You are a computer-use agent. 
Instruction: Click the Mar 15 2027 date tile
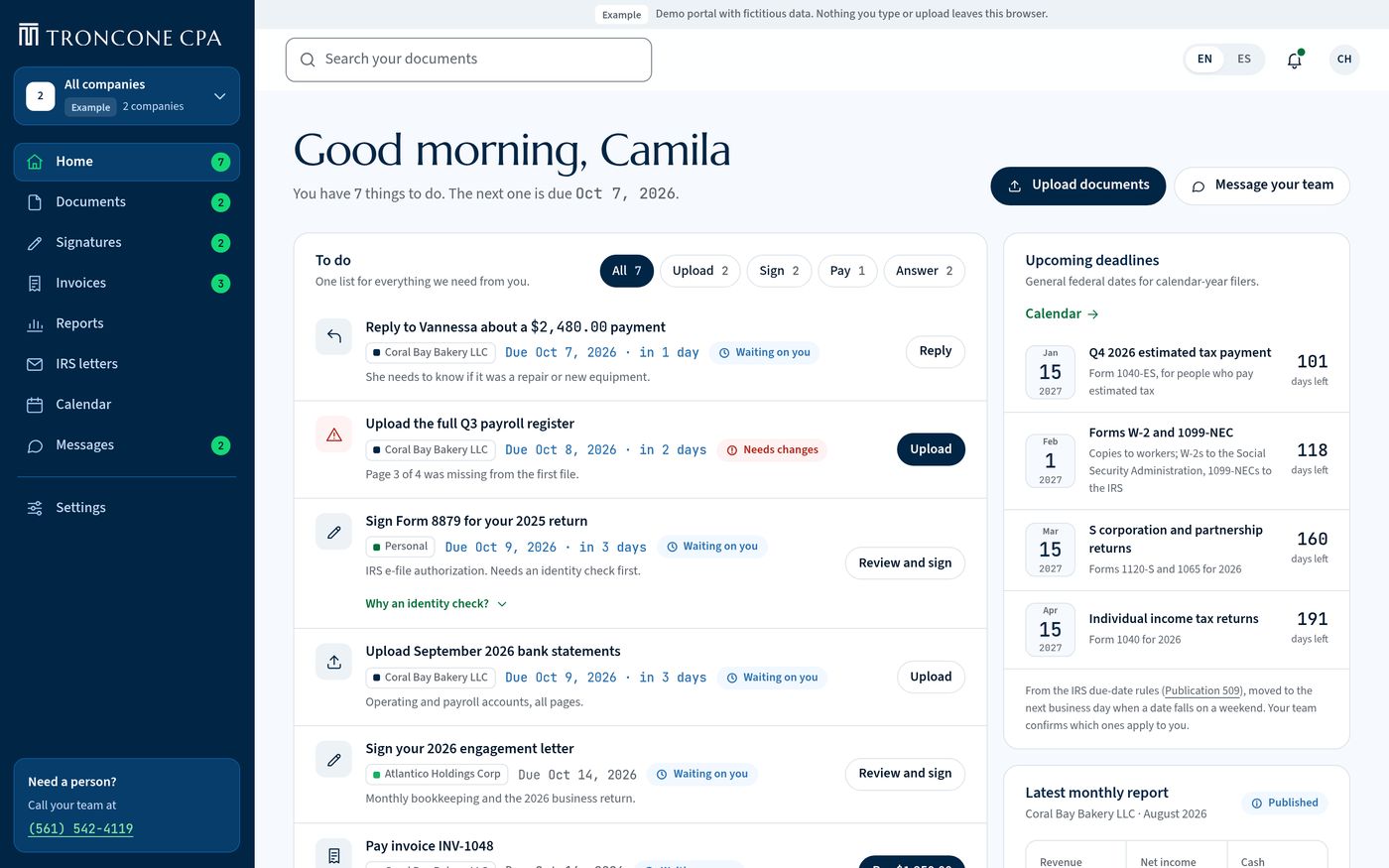[1051, 550]
